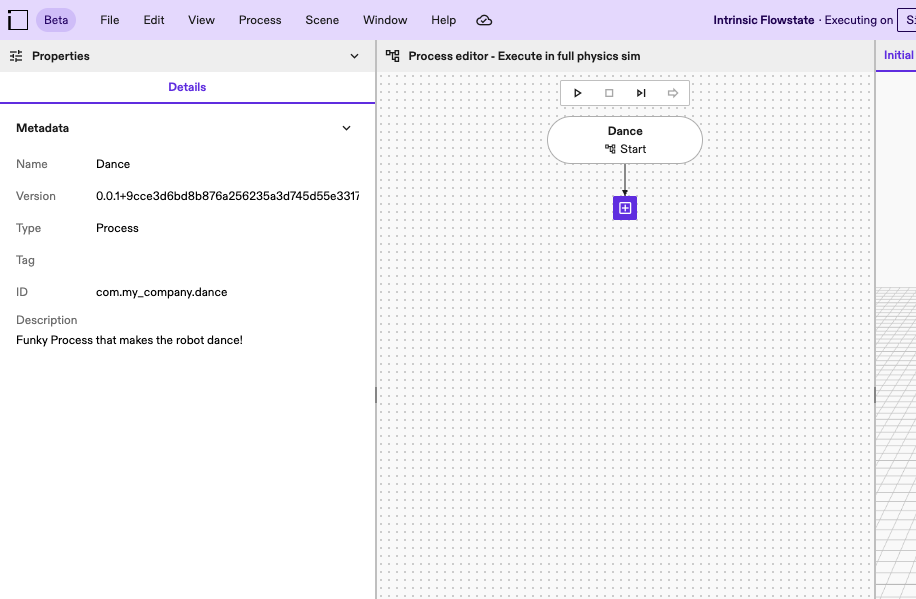Open the File menu
Image resolution: width=916 pixels, height=599 pixels.
(x=110, y=20)
